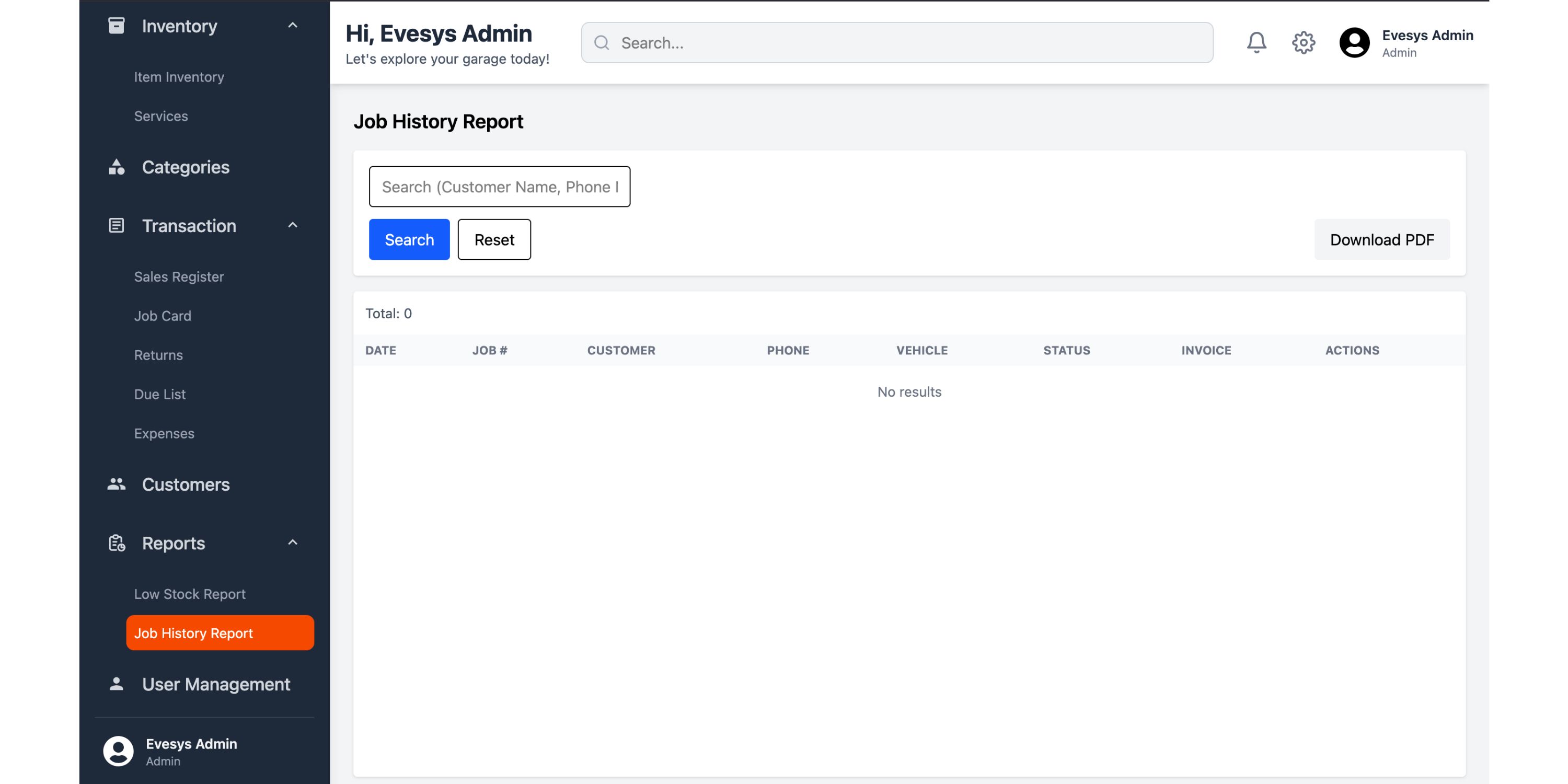
Task: Click the notifications bell icon
Action: click(x=1256, y=43)
